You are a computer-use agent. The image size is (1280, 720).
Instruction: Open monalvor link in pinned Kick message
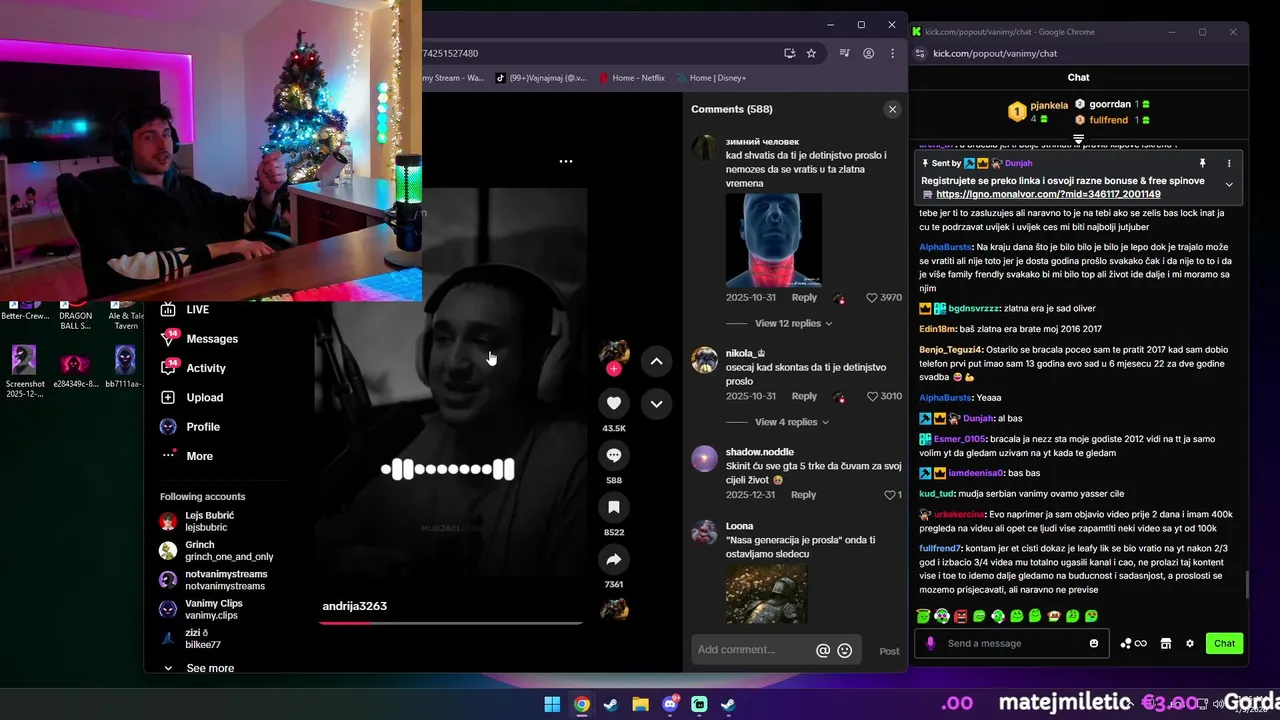(1048, 194)
